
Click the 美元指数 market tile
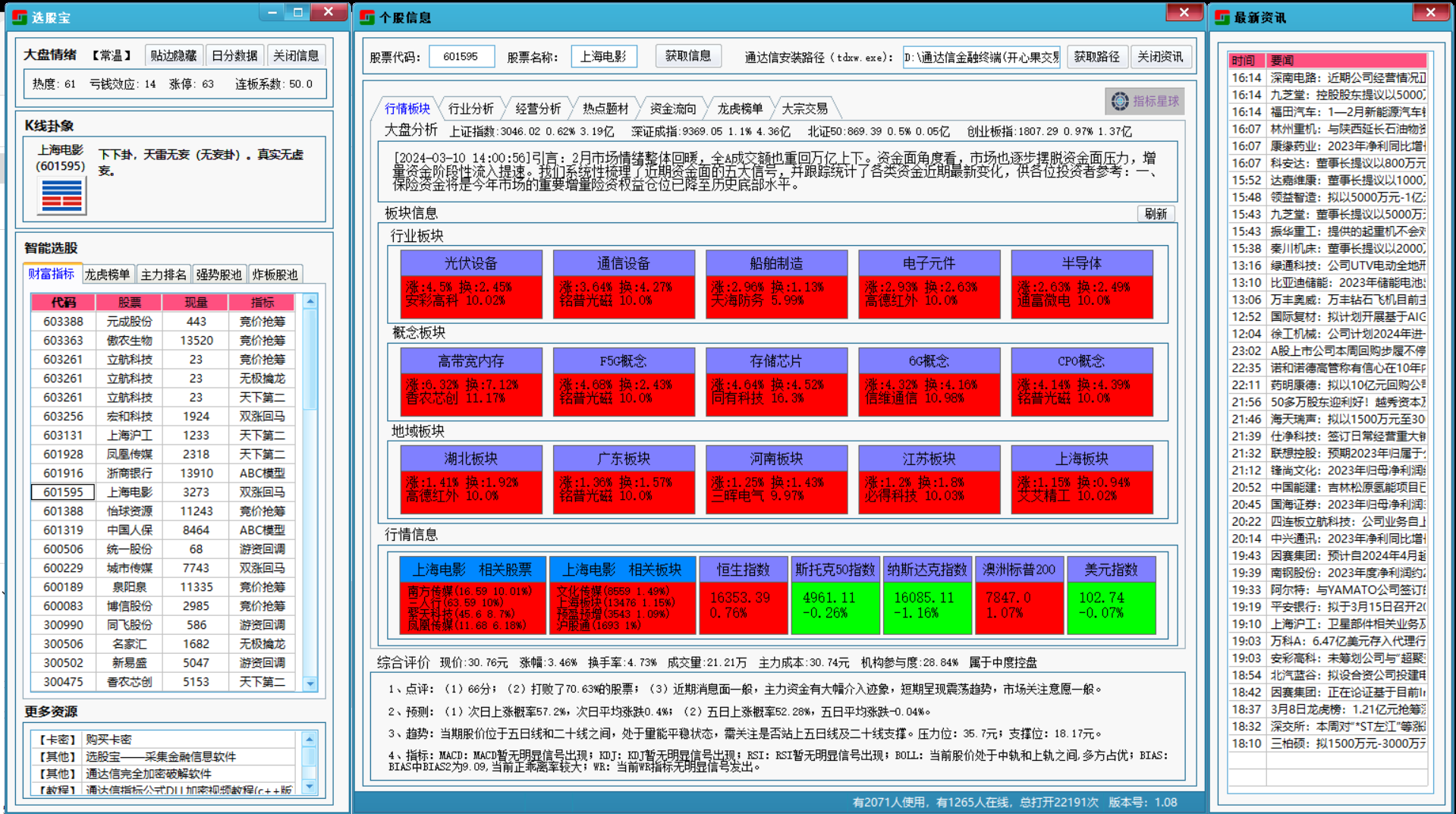pos(1111,595)
